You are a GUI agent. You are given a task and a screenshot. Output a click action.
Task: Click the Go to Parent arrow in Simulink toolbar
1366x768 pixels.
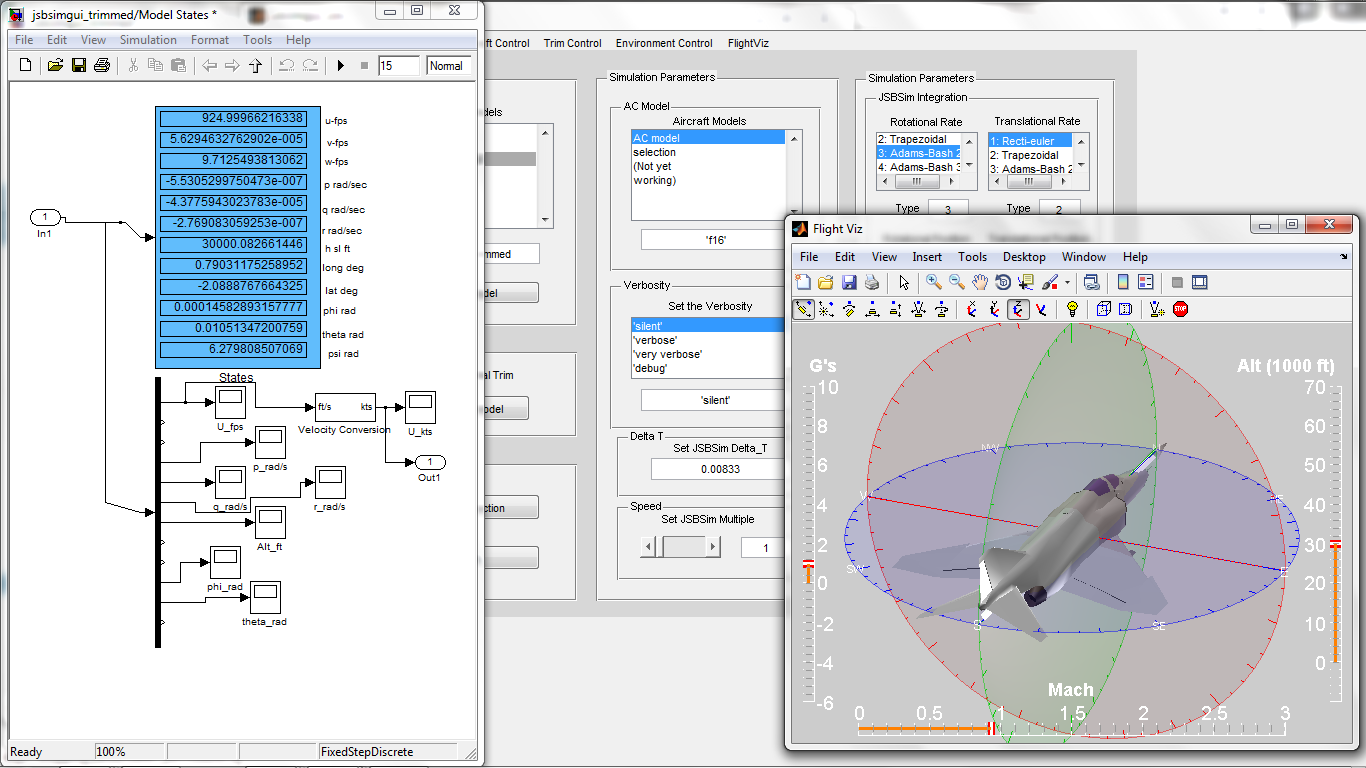click(255, 65)
